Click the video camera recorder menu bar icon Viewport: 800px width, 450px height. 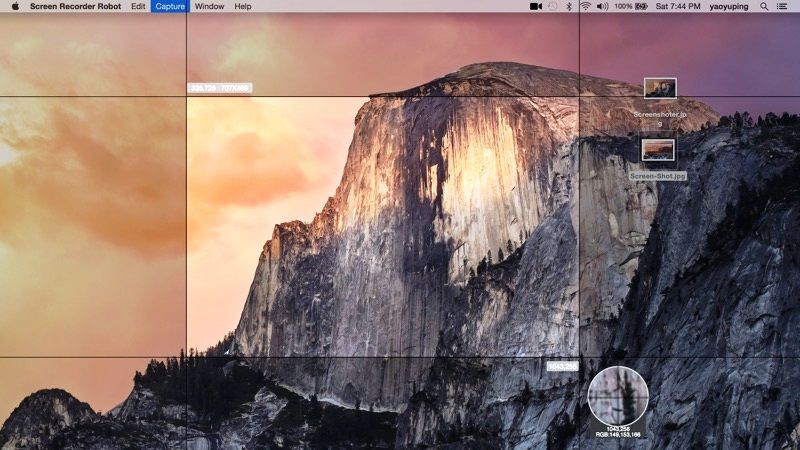[536, 7]
